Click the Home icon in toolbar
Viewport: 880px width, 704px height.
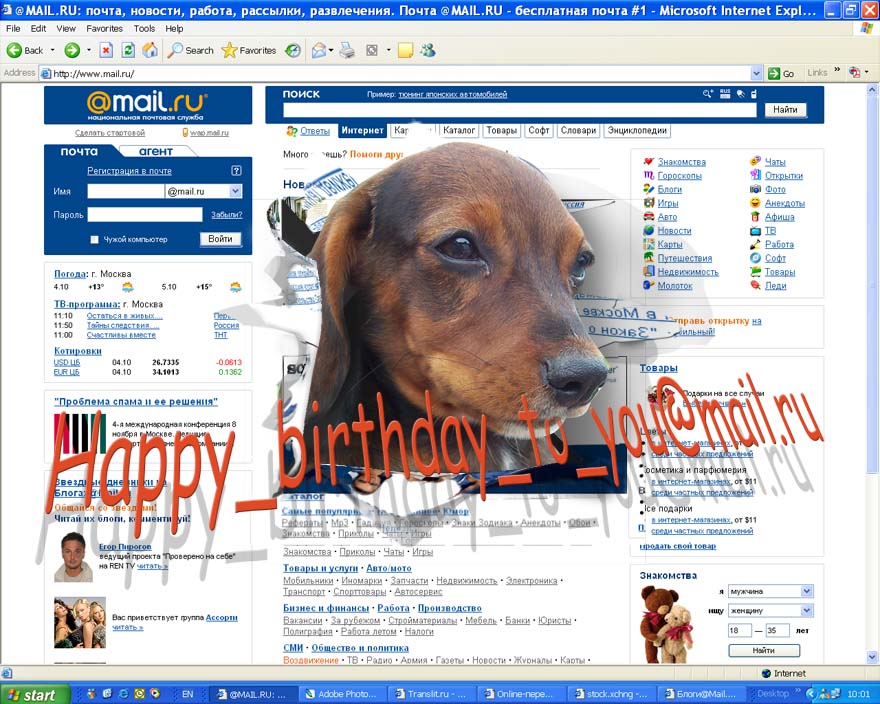150,50
